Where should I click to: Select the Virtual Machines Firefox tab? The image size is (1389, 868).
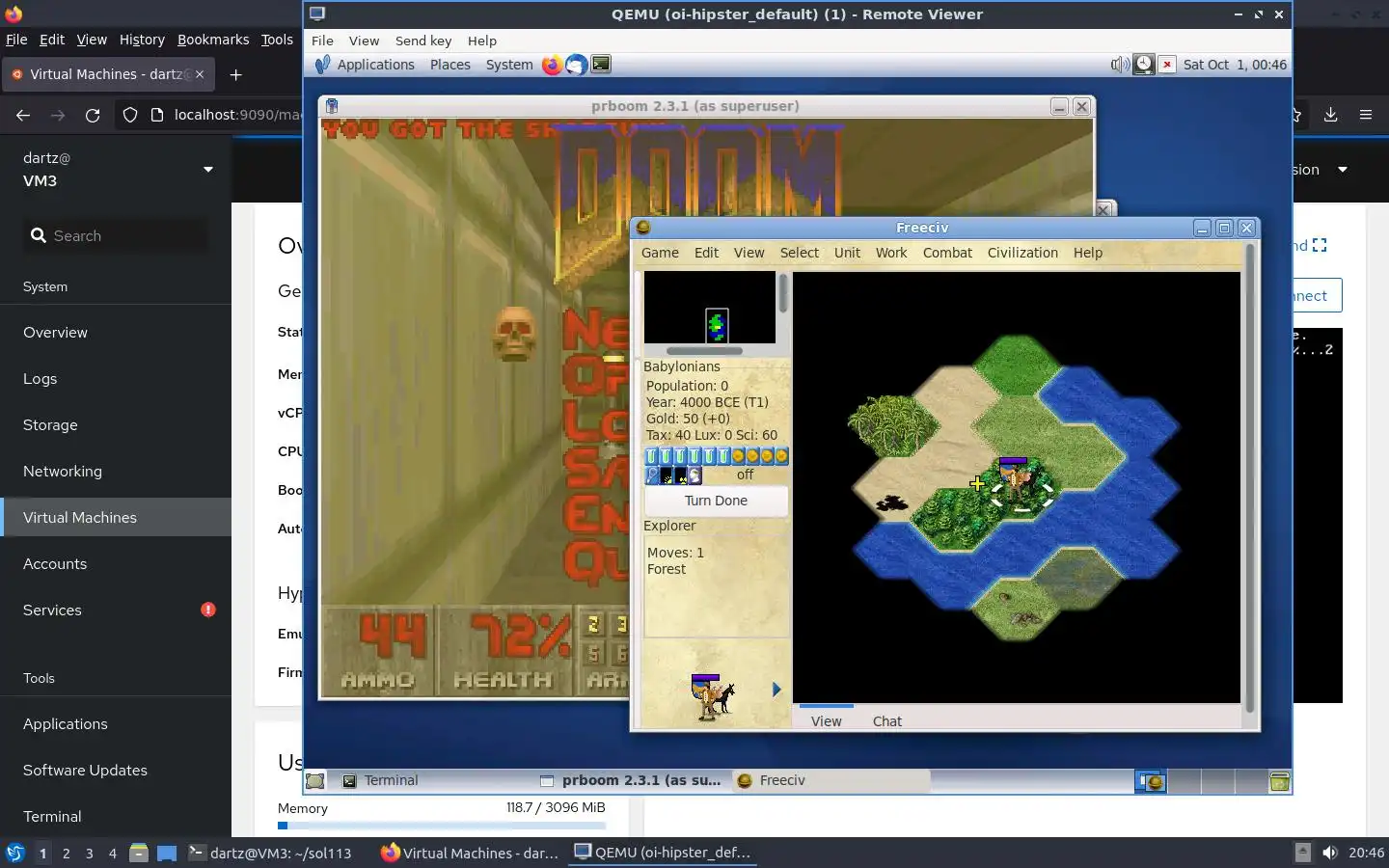[x=108, y=74]
